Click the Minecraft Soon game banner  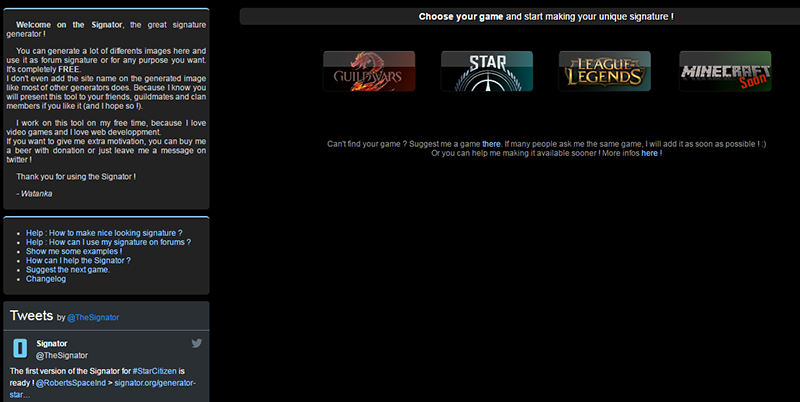click(725, 71)
